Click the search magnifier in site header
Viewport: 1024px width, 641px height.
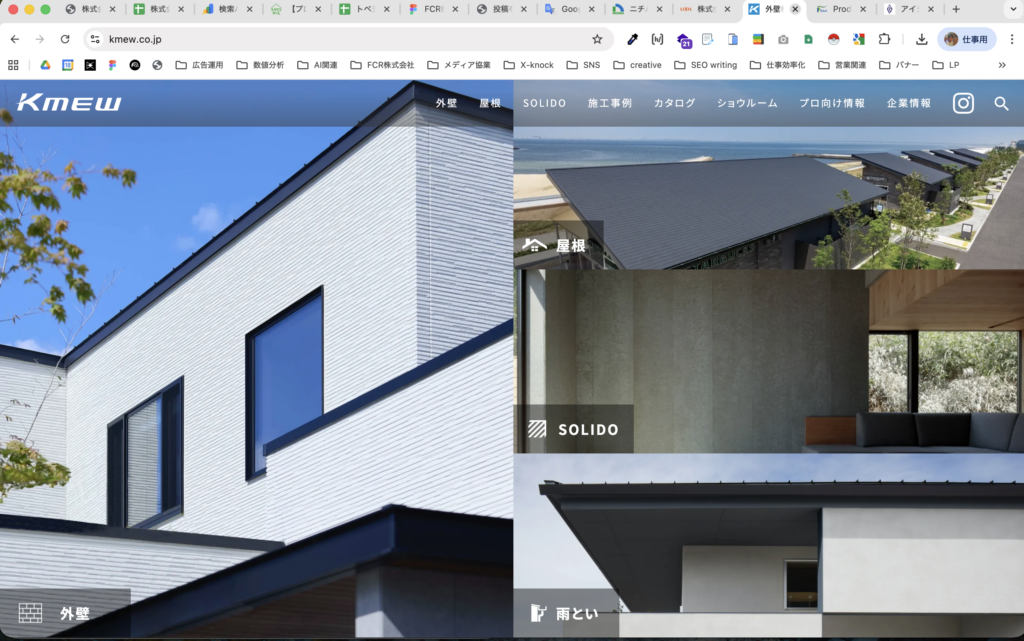1001,103
